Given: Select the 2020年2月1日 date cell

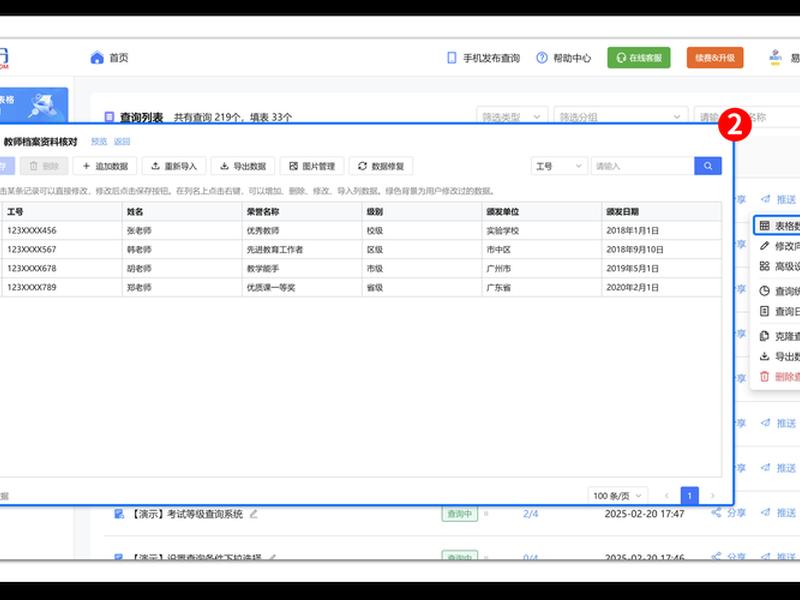Looking at the screenshot, I should click(x=661, y=287).
